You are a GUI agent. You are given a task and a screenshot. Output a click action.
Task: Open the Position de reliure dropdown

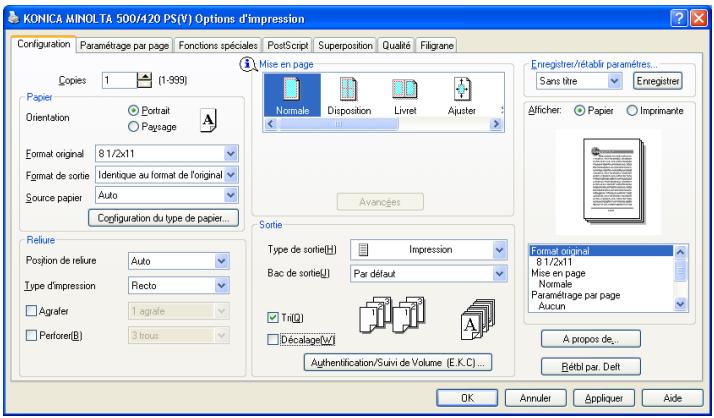(178, 261)
